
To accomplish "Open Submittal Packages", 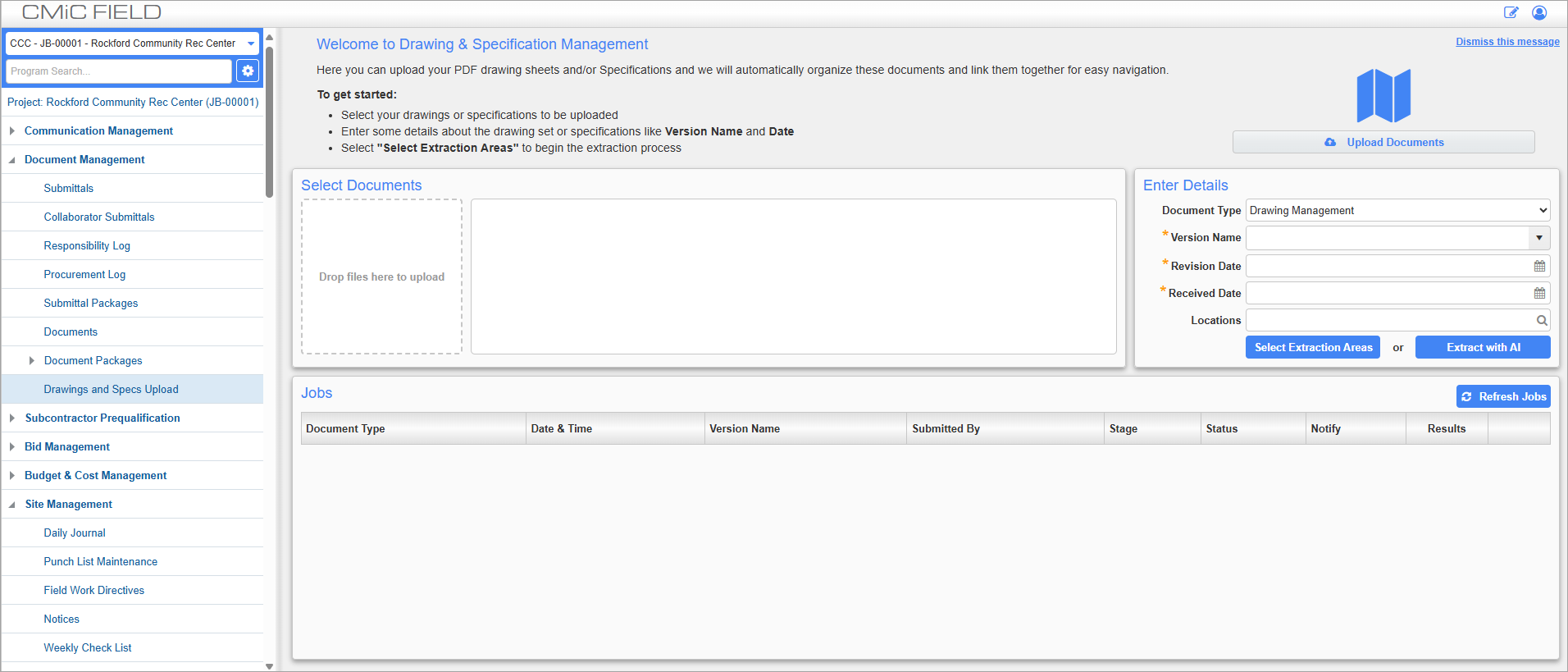I will [x=91, y=303].
